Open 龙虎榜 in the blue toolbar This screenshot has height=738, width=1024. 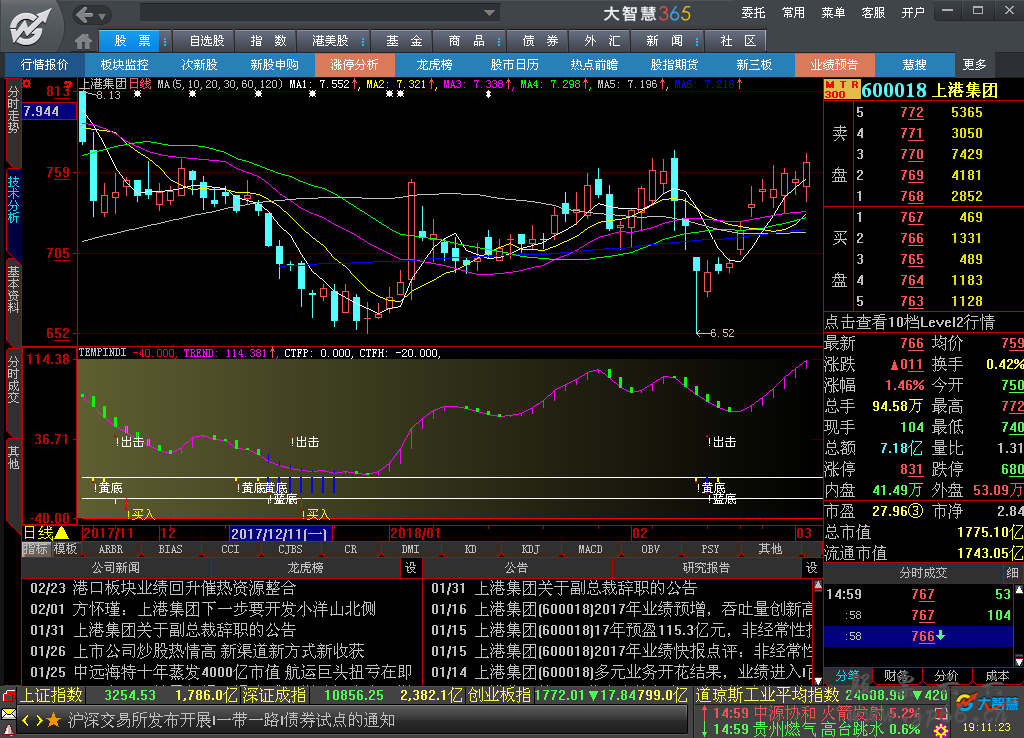tap(434, 65)
